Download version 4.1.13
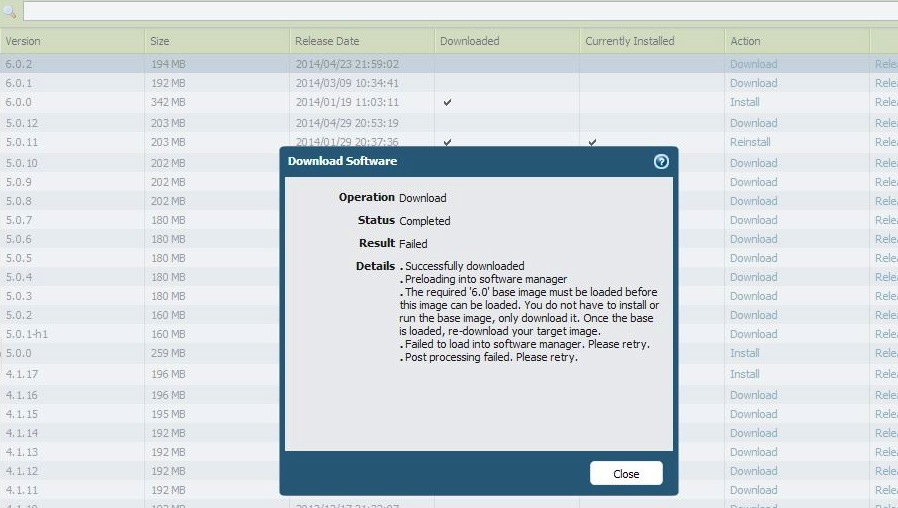This screenshot has height=508, width=898. (x=754, y=452)
